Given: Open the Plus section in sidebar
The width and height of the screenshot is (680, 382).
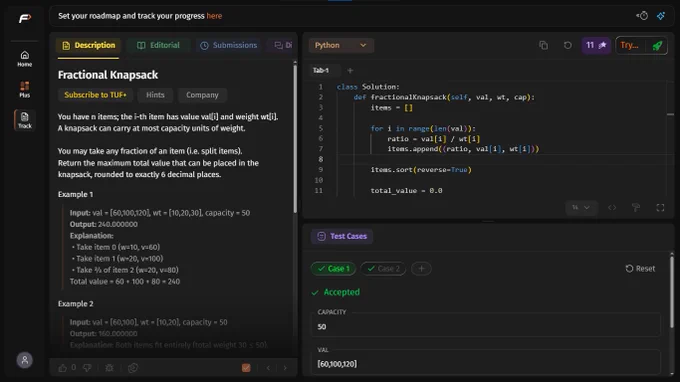Looking at the screenshot, I should pos(25,89).
